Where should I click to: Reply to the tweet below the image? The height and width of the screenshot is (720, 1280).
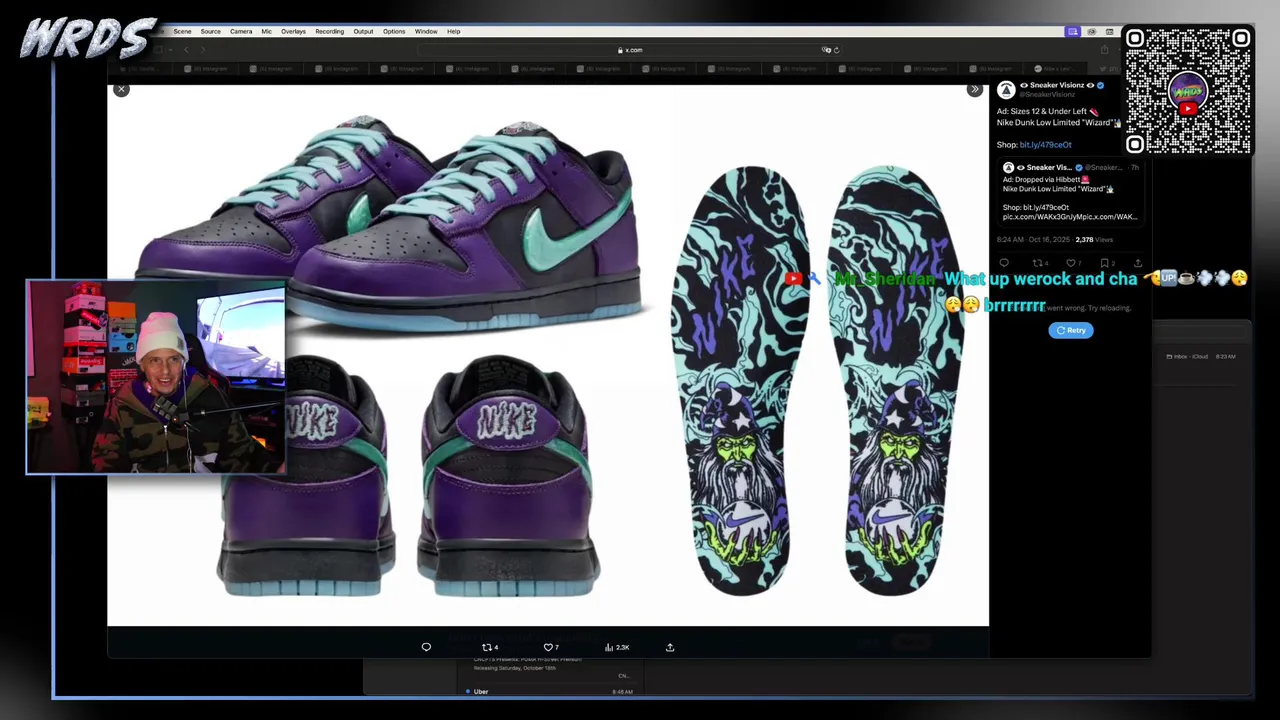coord(426,647)
